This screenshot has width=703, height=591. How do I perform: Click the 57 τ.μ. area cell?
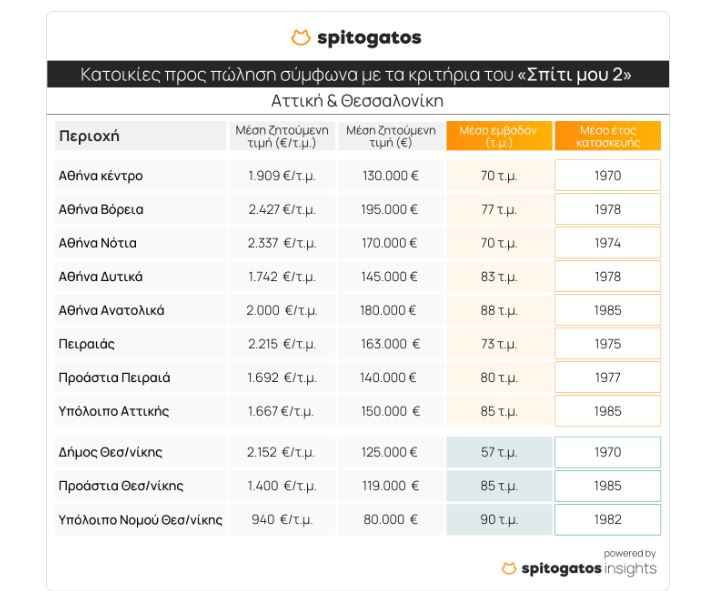(499, 452)
